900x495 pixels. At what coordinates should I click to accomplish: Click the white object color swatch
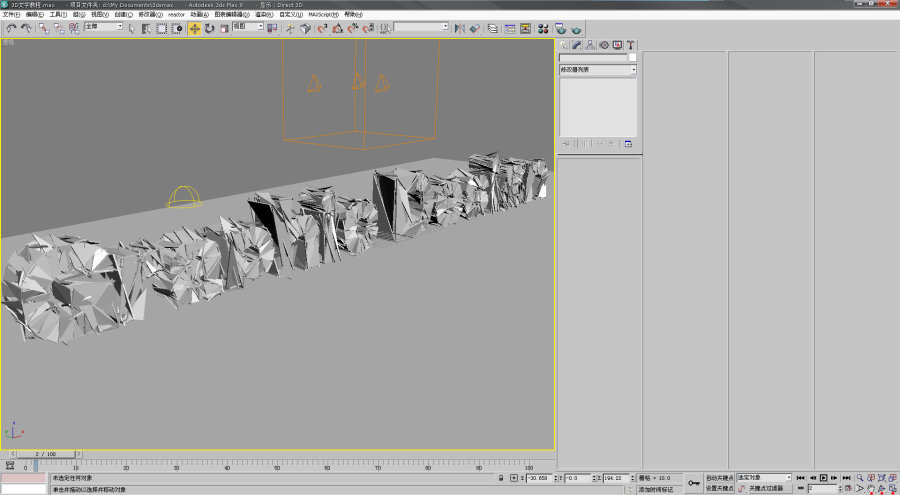(633, 57)
